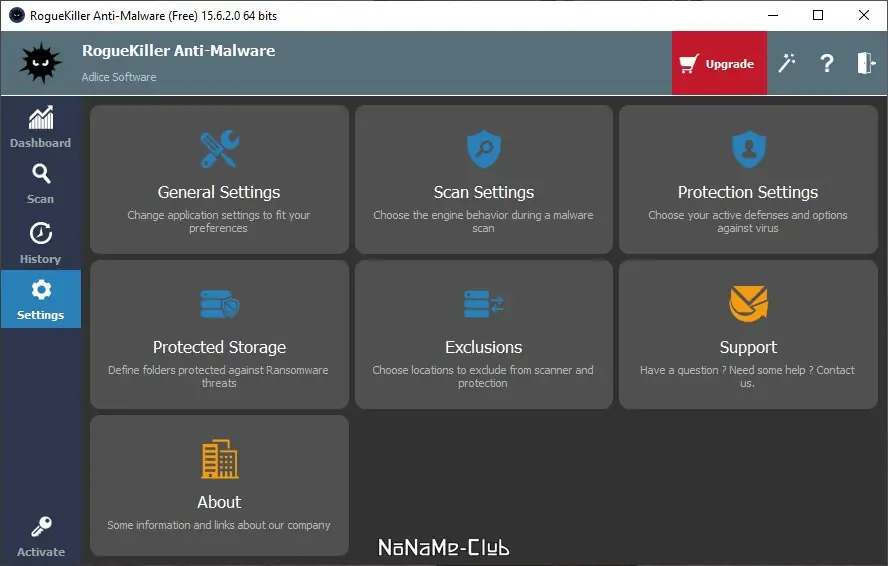888x566 pixels.
Task: Open the Dashboard chart icon
Action: tap(41, 117)
